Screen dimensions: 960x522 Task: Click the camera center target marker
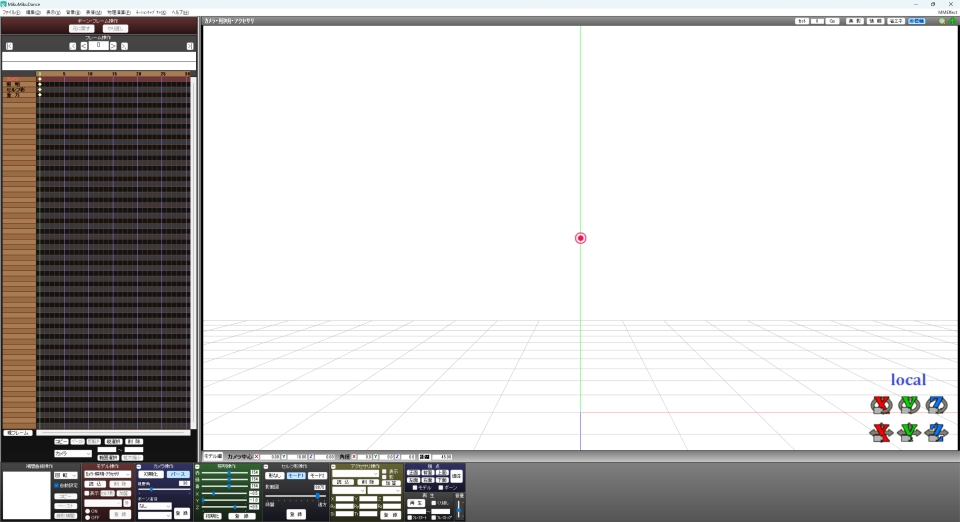[x=580, y=238]
